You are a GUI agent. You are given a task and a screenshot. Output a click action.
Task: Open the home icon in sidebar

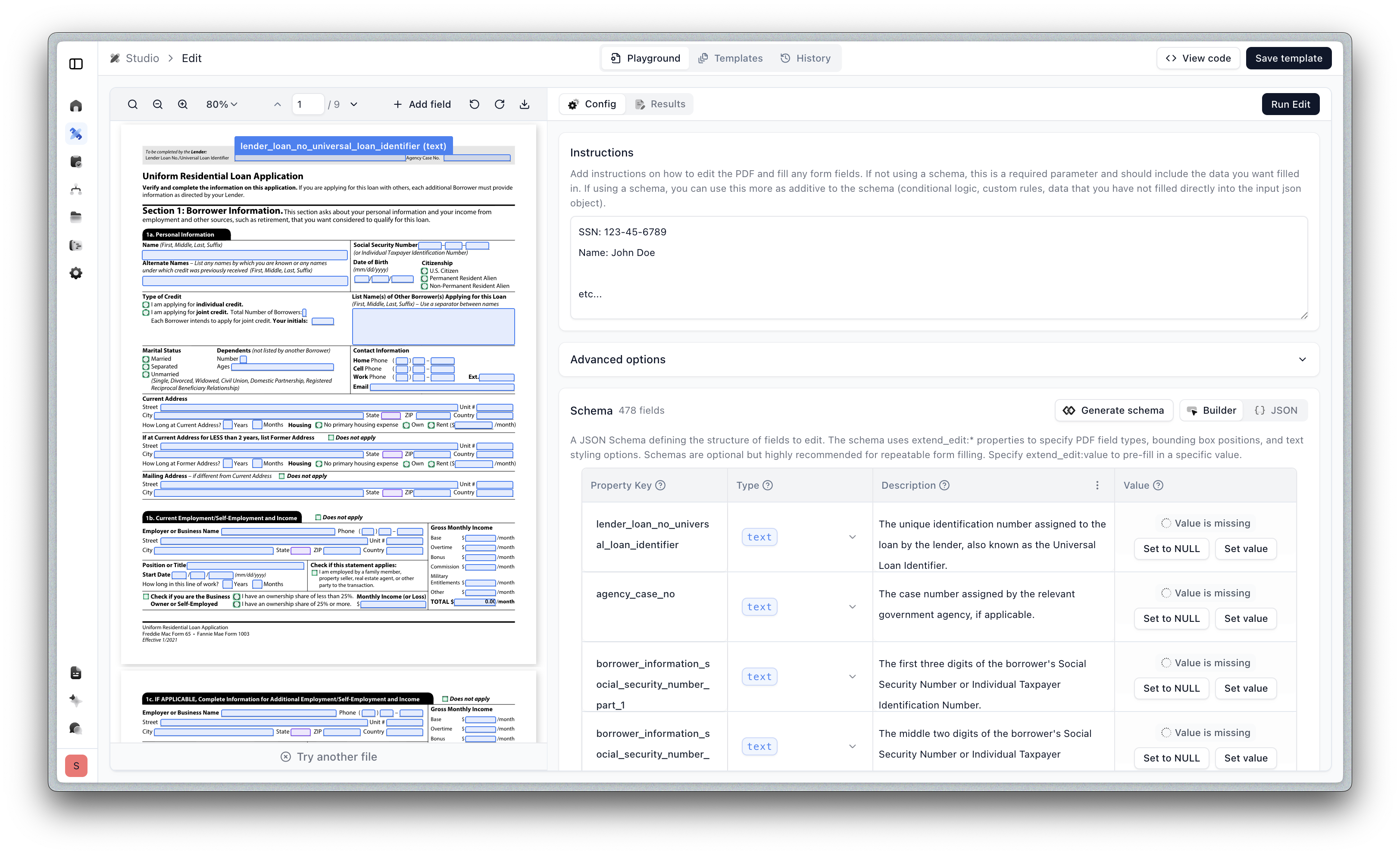coord(76,106)
